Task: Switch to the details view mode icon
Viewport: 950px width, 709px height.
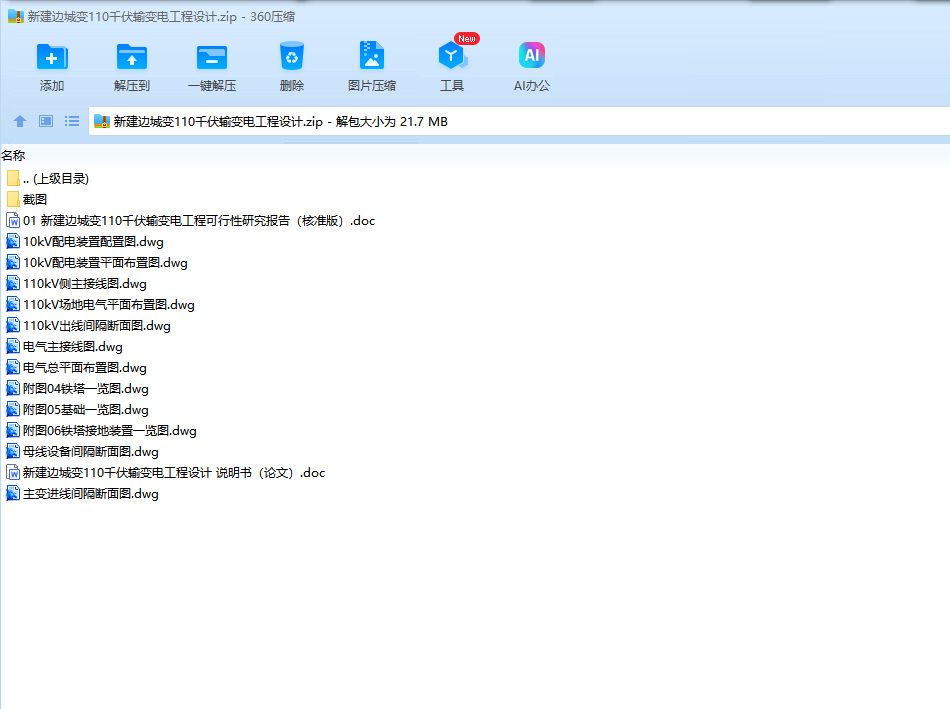Action: point(46,121)
